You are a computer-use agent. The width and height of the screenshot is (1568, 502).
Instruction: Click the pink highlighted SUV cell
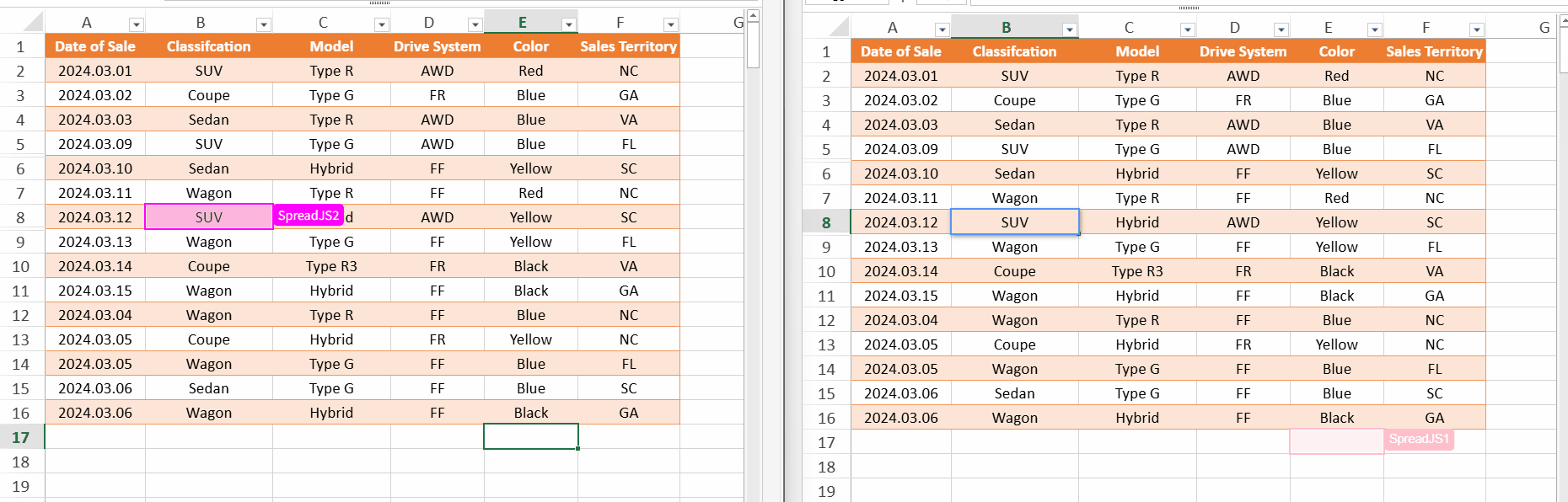pyautogui.click(x=208, y=217)
